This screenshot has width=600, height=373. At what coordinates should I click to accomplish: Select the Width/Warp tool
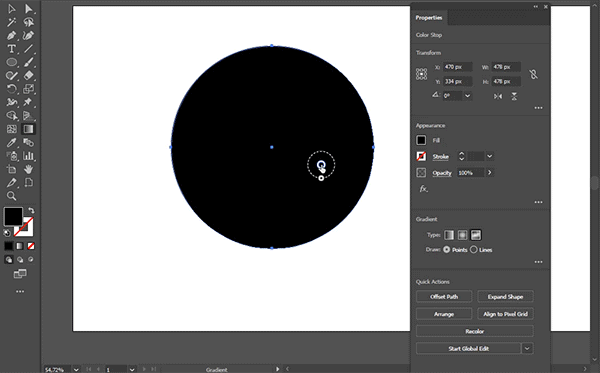[11, 102]
